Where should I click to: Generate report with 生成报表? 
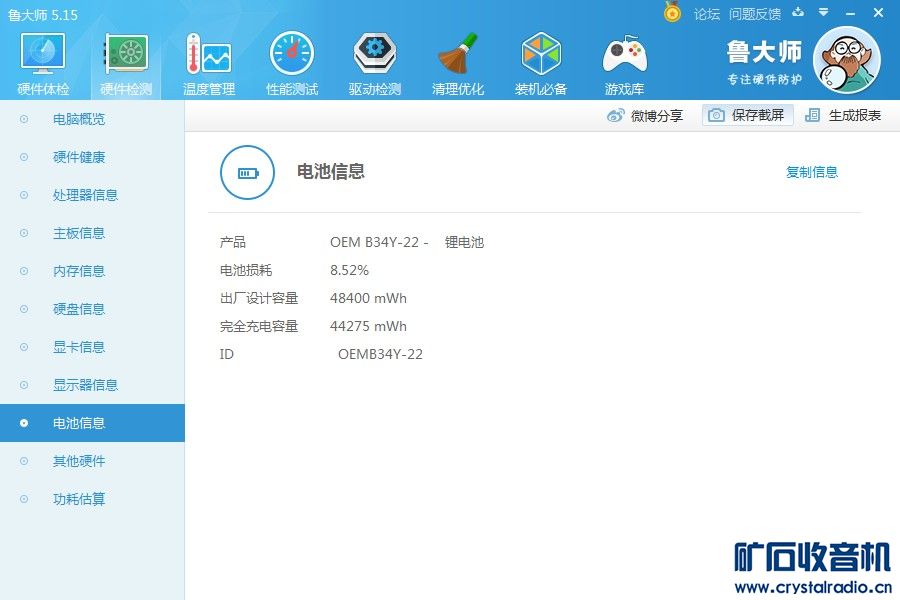(x=843, y=115)
